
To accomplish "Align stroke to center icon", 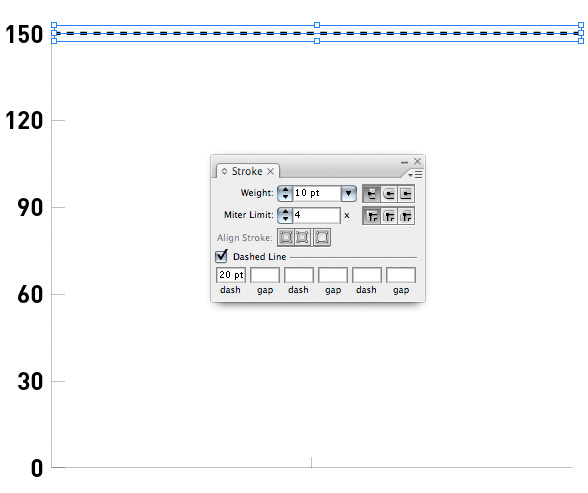I will [286, 237].
